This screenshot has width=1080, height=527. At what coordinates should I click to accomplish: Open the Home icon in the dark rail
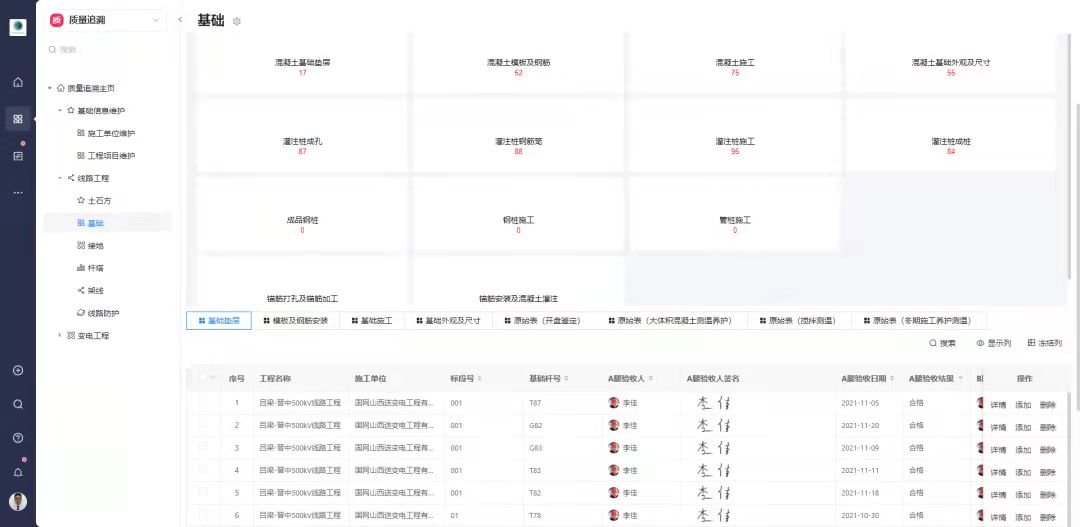point(18,83)
